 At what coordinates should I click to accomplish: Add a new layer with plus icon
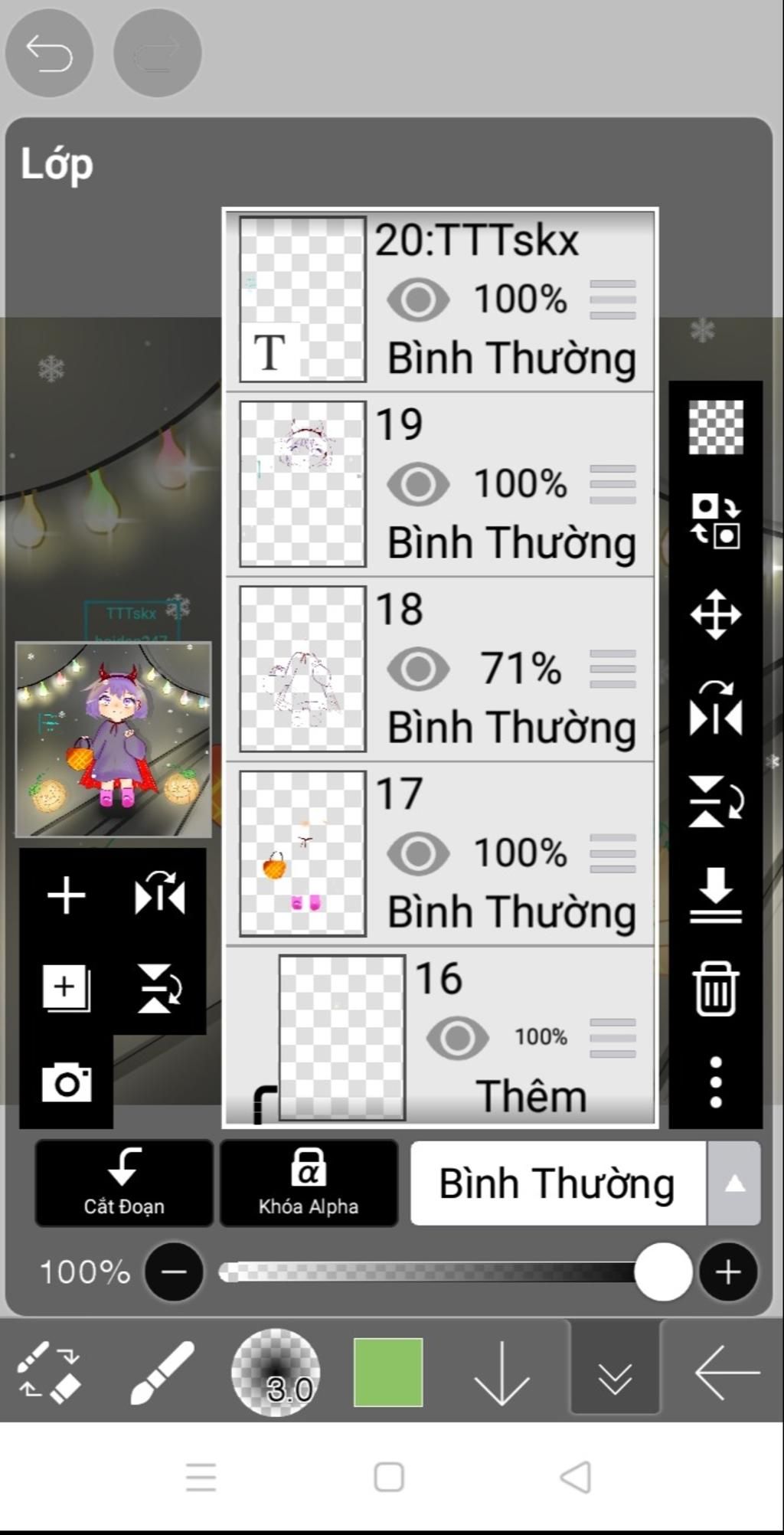click(67, 895)
